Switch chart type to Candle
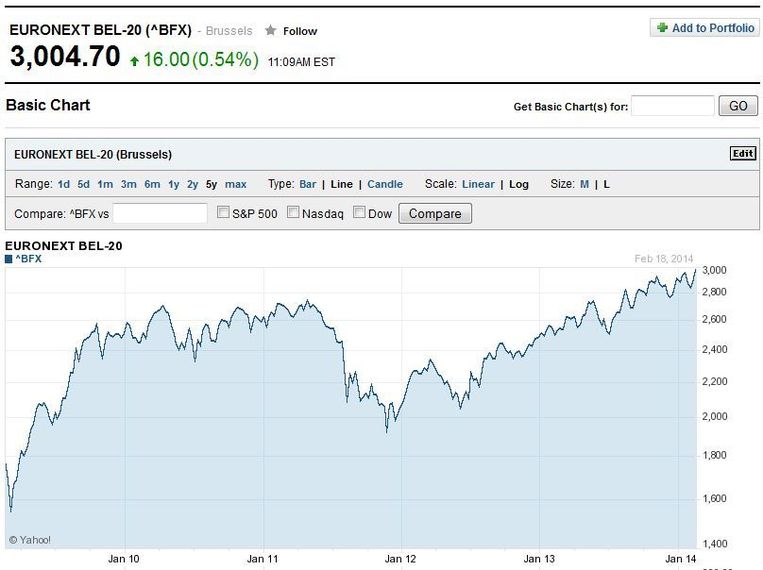This screenshot has height=570, width=763. tap(385, 184)
